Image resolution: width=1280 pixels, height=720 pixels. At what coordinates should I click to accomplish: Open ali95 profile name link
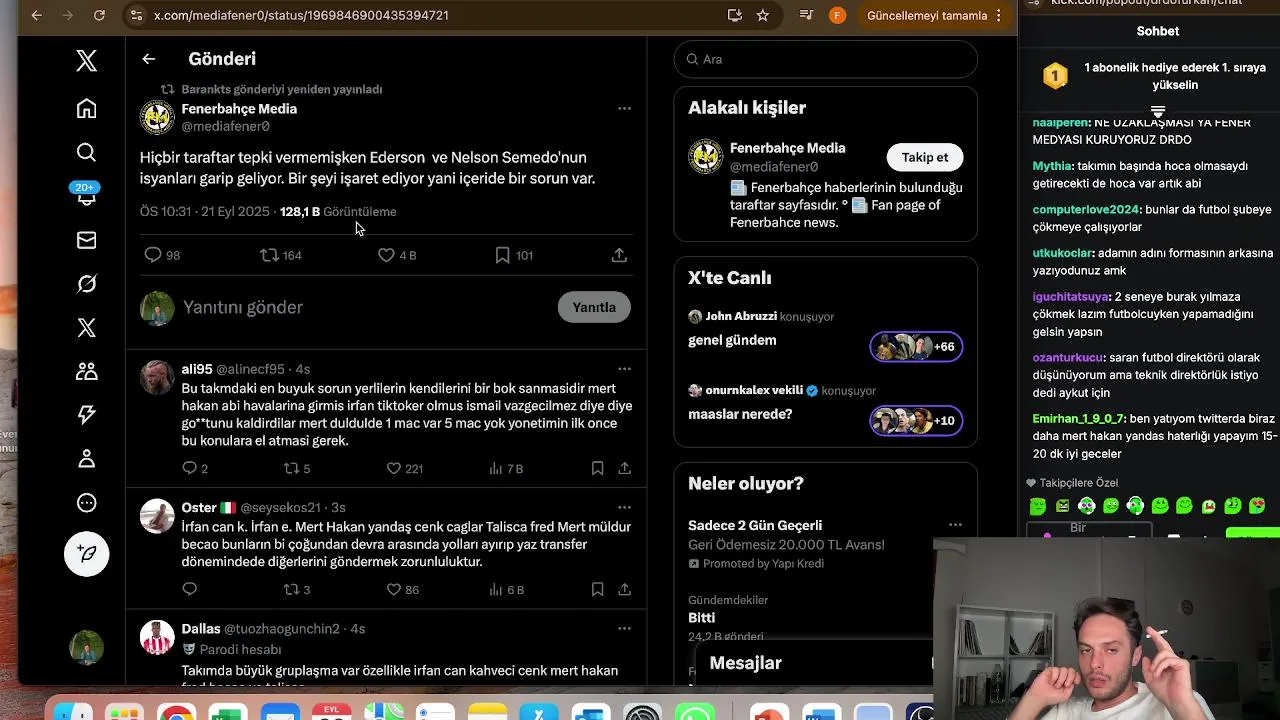[197, 369]
